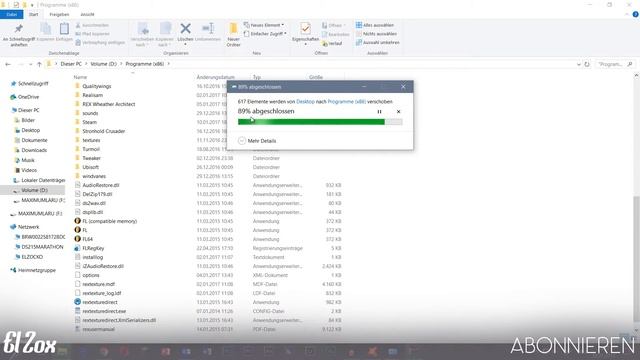Go back with navigation arrow
Image resolution: width=640 pixels, height=360 pixels.
click(8, 64)
